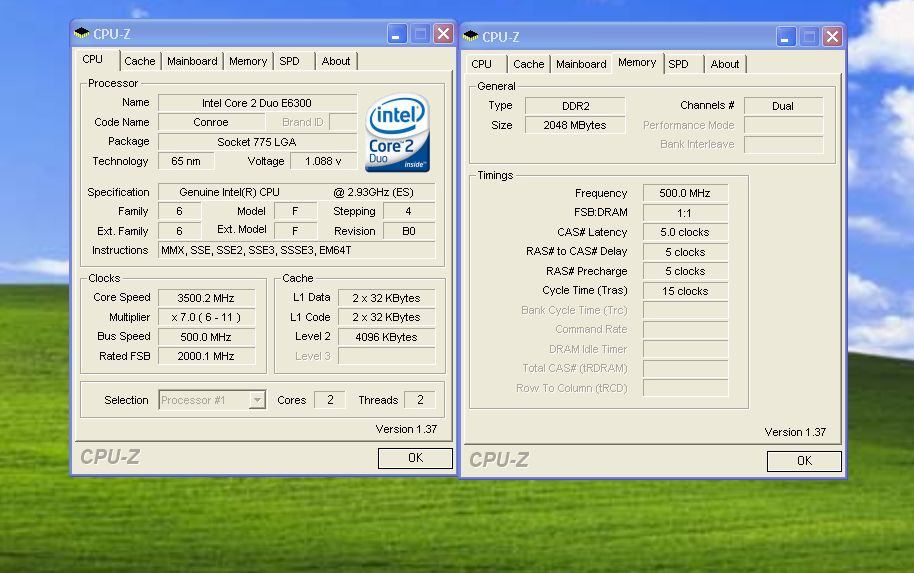The height and width of the screenshot is (573, 914).
Task: Click the Intel Core 2 Duo logo
Action: point(398,133)
